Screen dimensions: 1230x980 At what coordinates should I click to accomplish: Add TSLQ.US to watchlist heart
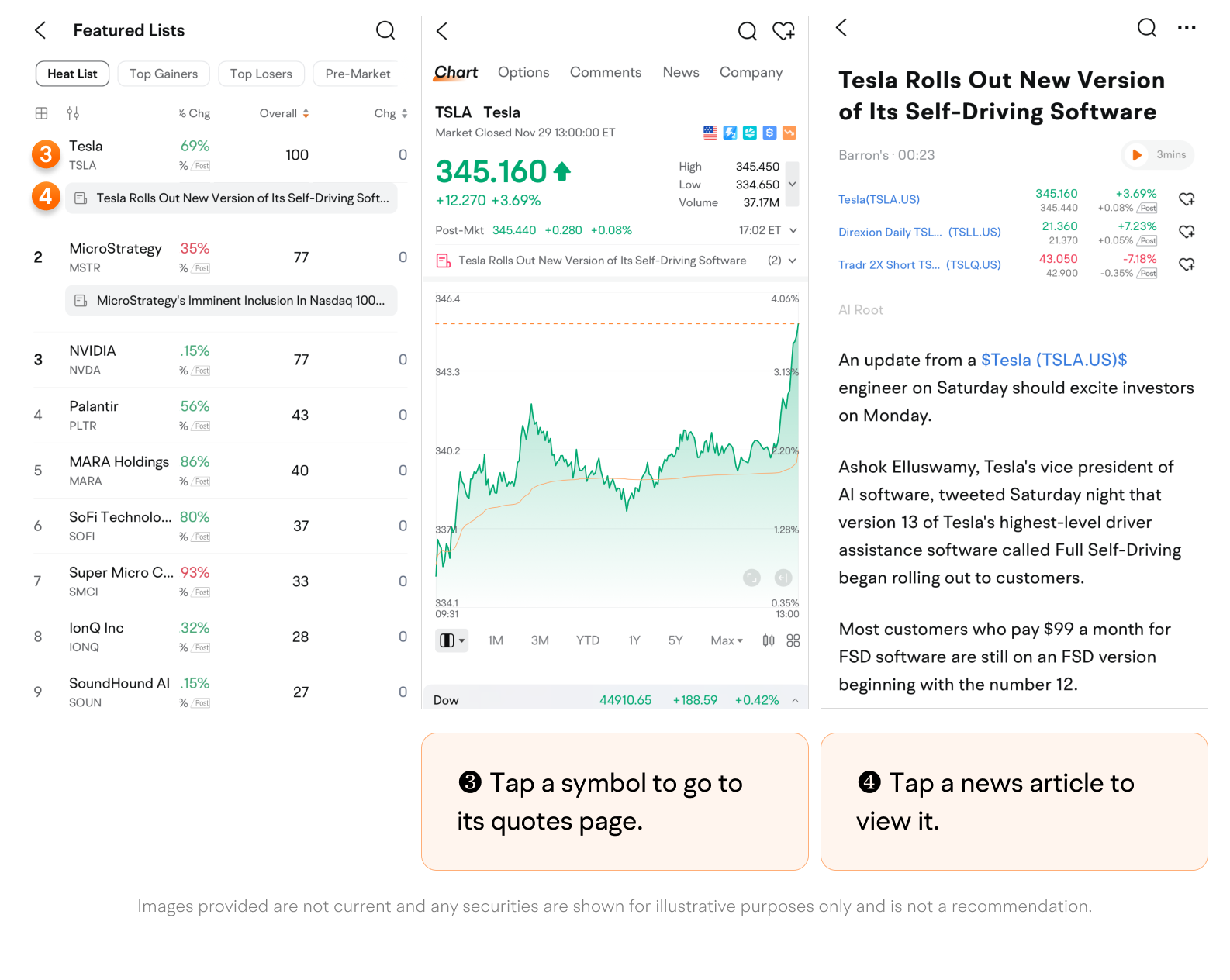click(1187, 265)
